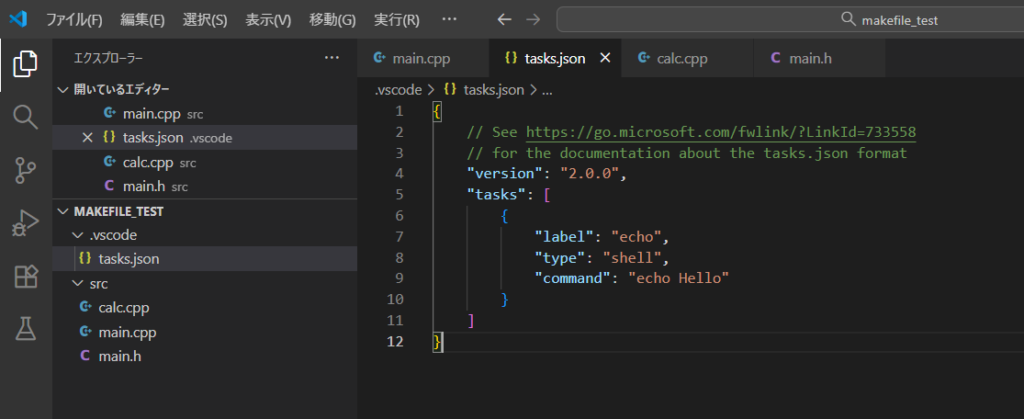Switch to the calc.cpp tab

682,58
